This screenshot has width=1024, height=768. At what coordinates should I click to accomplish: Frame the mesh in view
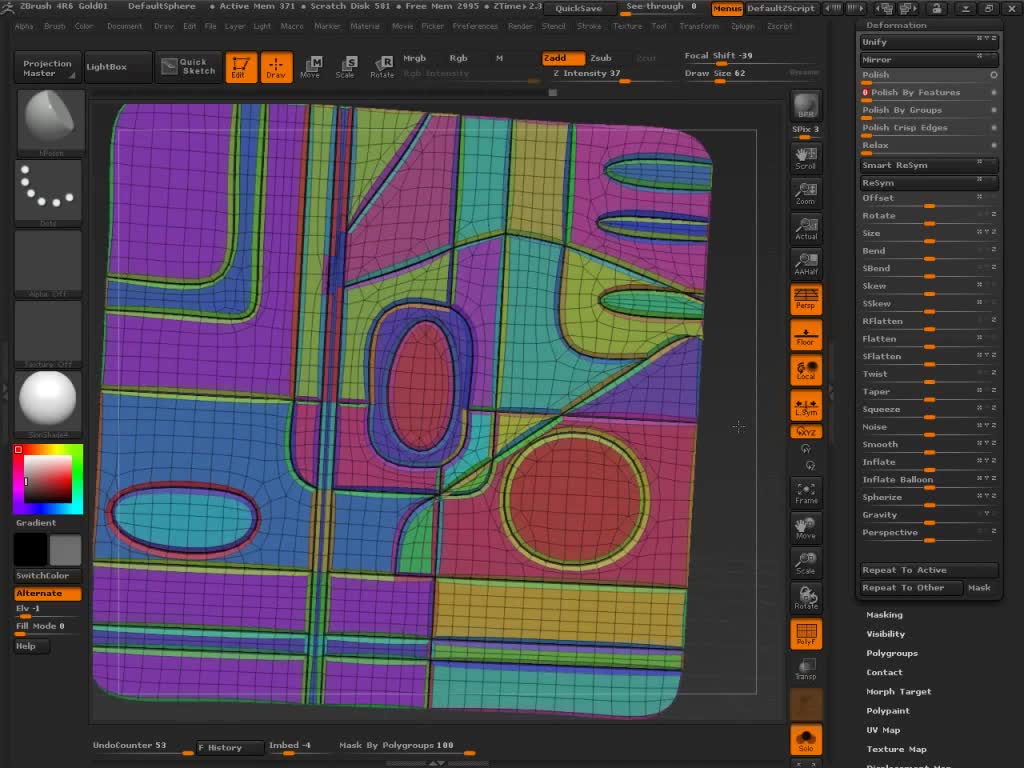pyautogui.click(x=806, y=492)
